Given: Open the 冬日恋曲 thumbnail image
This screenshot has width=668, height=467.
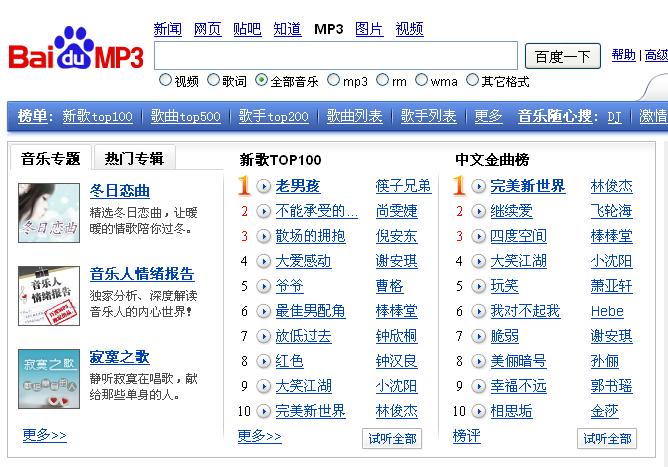Looking at the screenshot, I should pyautogui.click(x=49, y=213).
